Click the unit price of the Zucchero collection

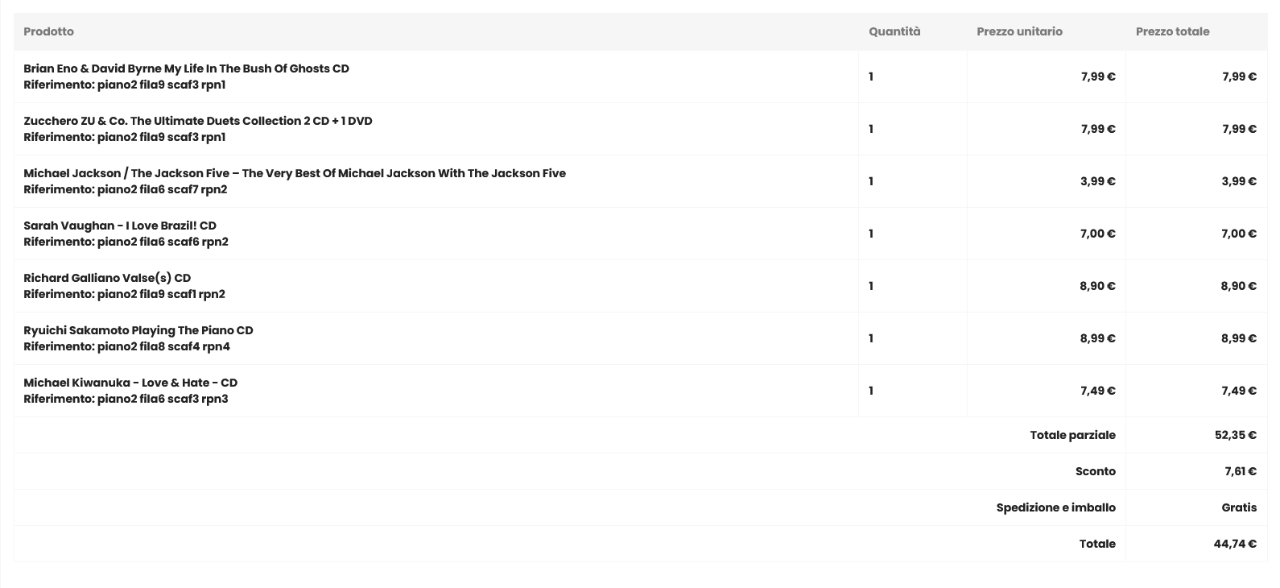click(1099, 129)
